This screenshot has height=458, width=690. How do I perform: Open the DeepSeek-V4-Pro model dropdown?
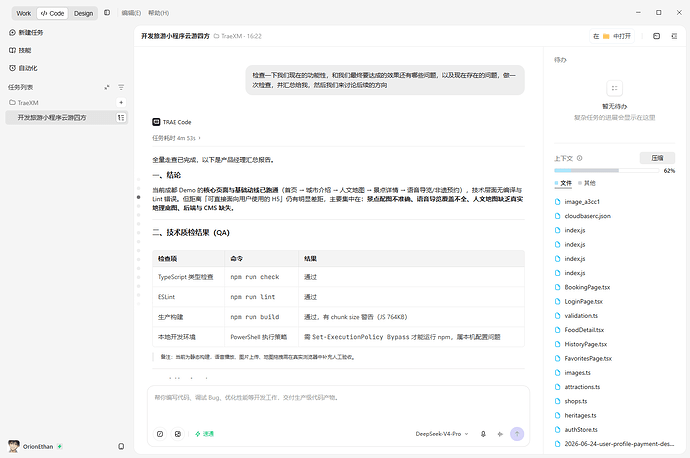[442, 434]
